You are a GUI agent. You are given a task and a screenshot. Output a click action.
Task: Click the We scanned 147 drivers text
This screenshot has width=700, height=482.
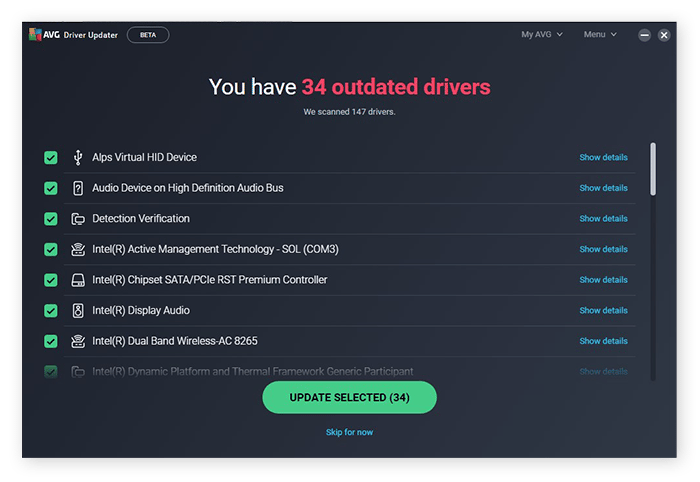tap(350, 112)
